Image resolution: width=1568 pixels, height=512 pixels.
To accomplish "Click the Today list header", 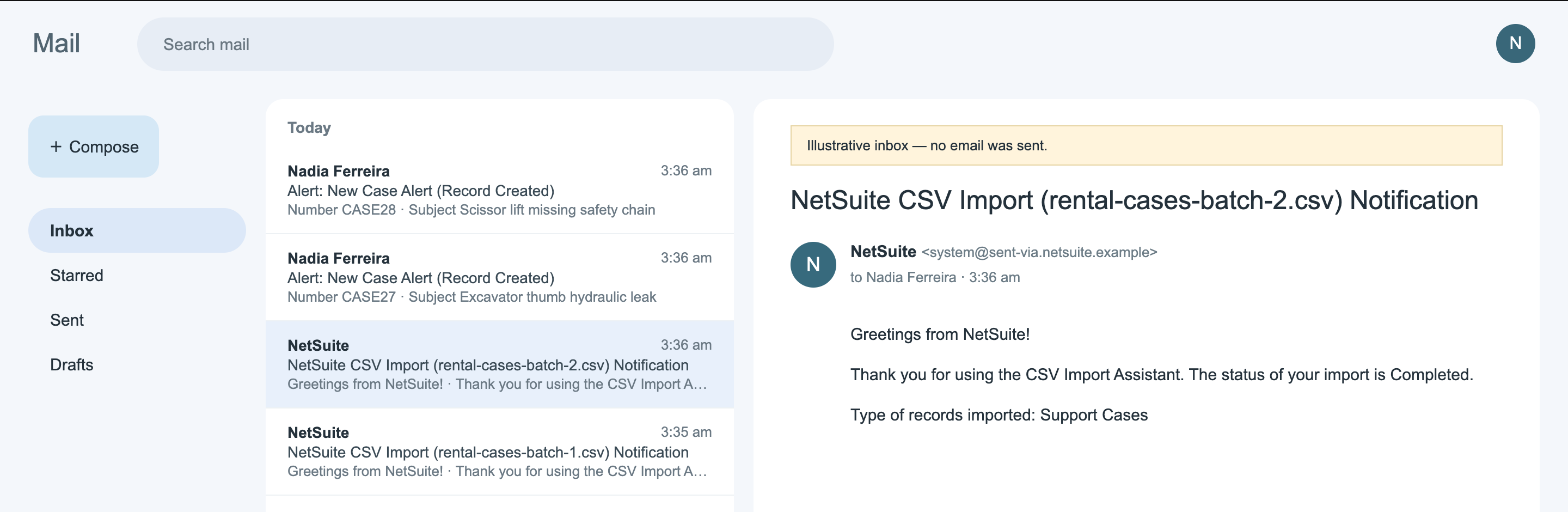I will [309, 128].
